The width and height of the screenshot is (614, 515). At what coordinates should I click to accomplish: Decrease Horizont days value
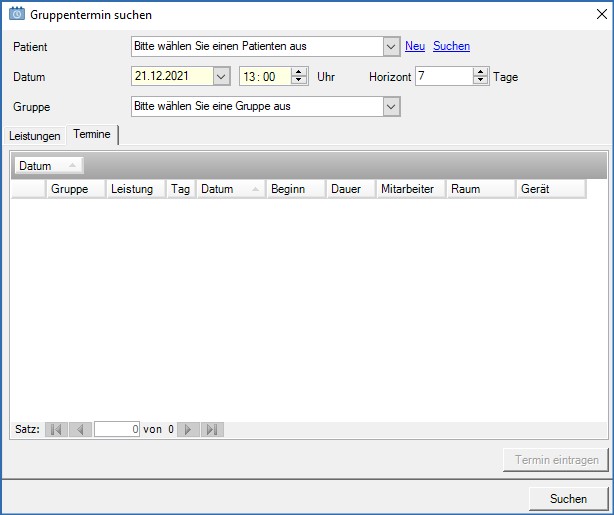[x=480, y=81]
